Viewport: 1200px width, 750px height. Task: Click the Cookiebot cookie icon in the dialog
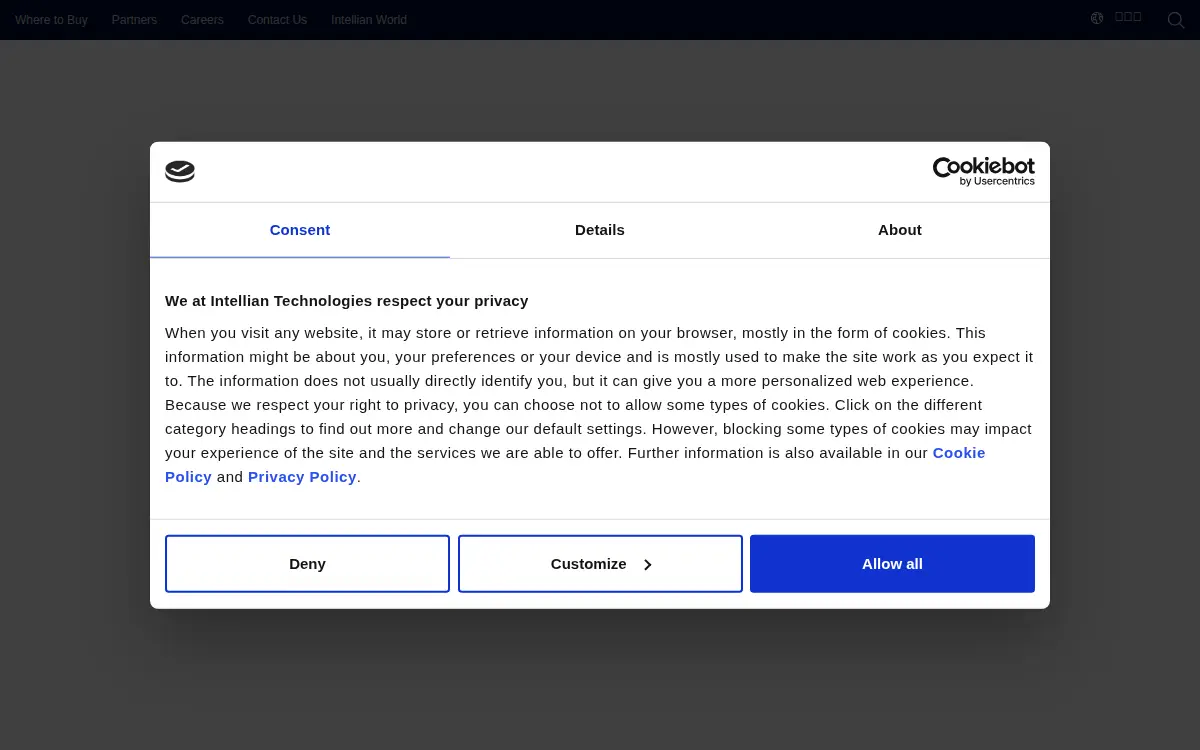(x=180, y=172)
